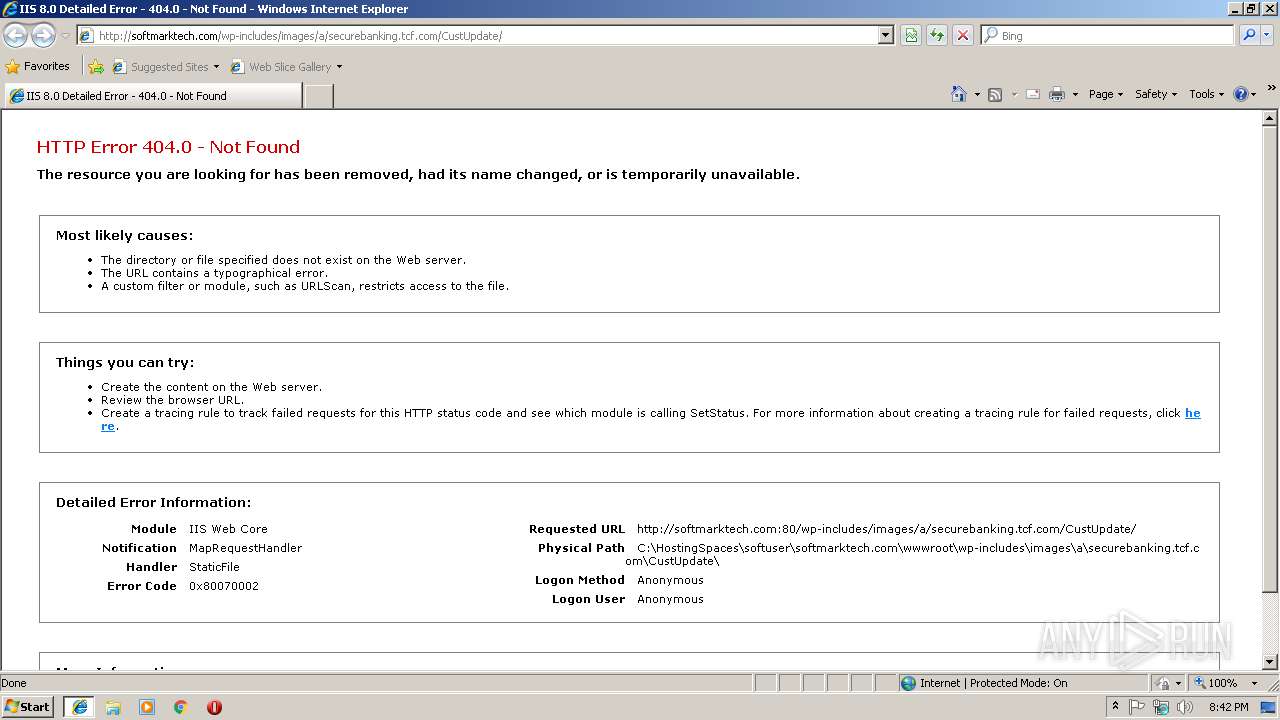Image resolution: width=1280 pixels, height=720 pixels.
Task: Launch Windows Media Player from taskbar
Action: (x=147, y=707)
